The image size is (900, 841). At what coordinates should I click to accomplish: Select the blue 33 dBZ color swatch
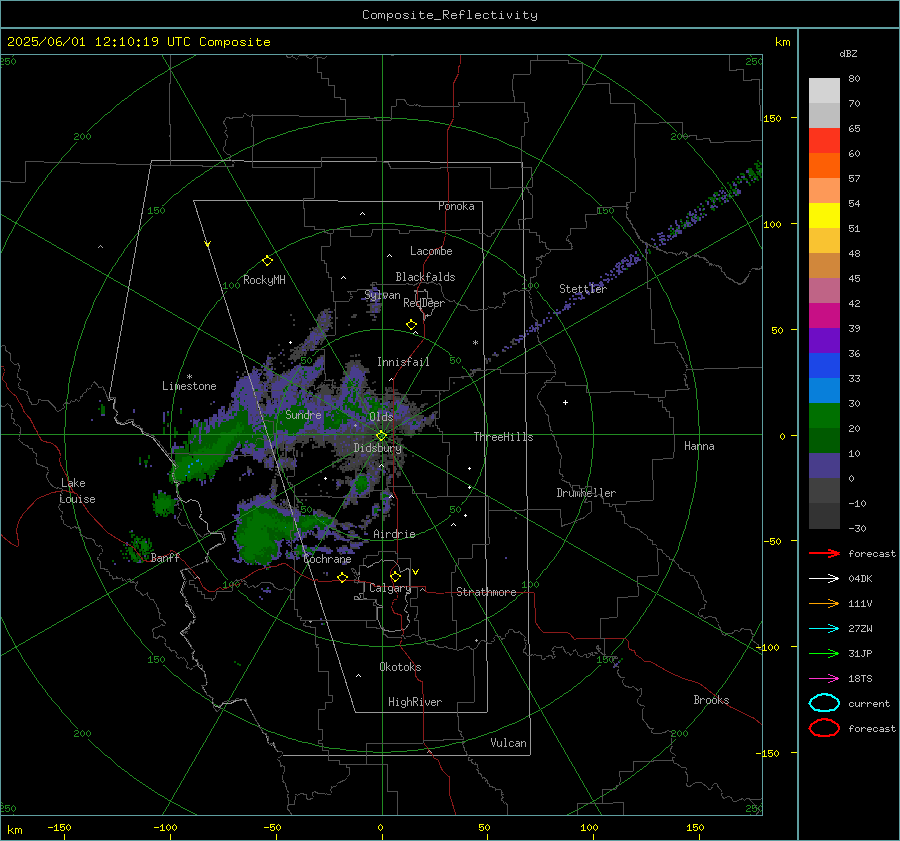824,365
